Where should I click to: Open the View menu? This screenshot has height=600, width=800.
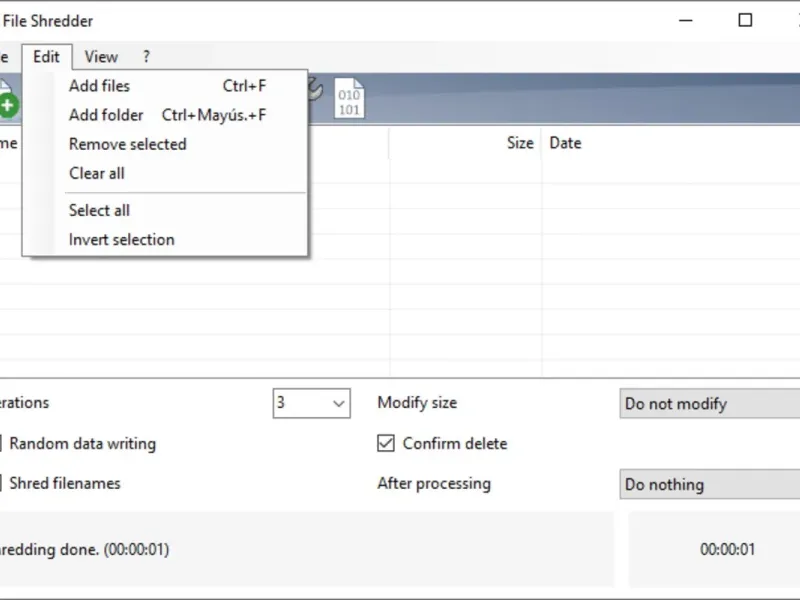(101, 57)
